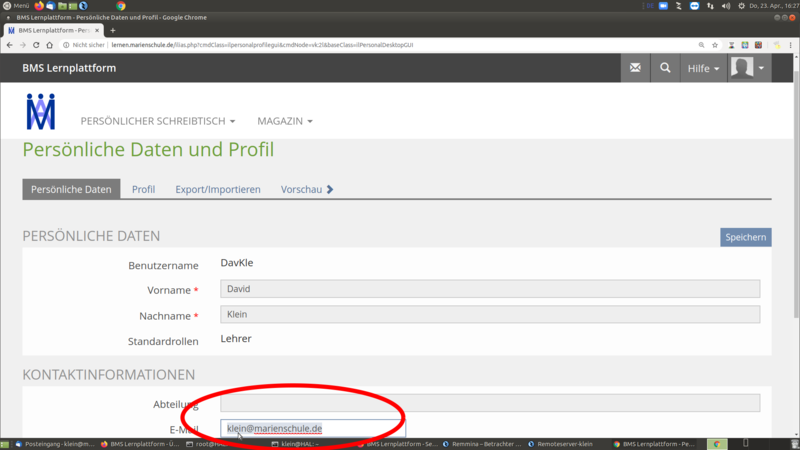
Task: Expand the user avatar dropdown
Action: tap(748, 68)
